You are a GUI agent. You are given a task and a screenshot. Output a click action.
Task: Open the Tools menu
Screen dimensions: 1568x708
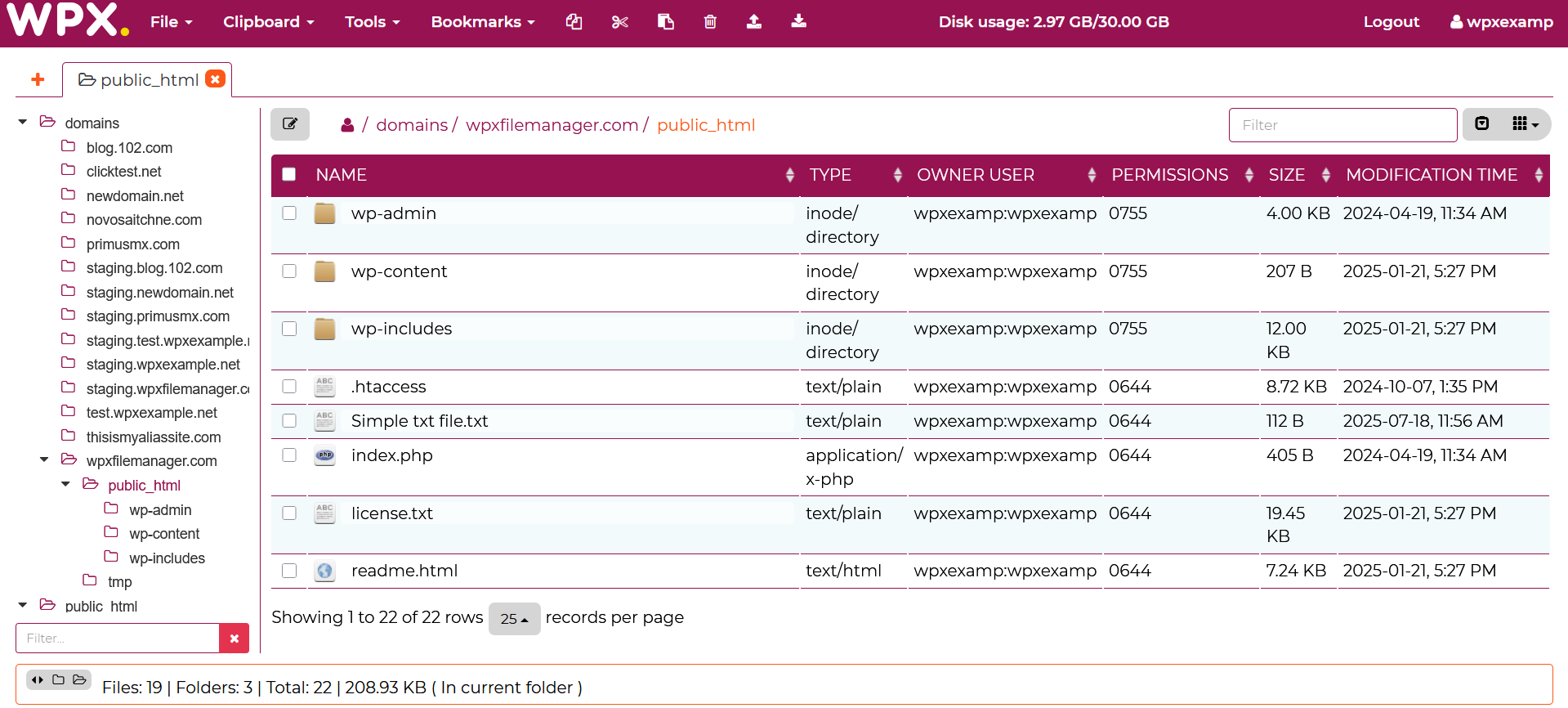click(373, 22)
